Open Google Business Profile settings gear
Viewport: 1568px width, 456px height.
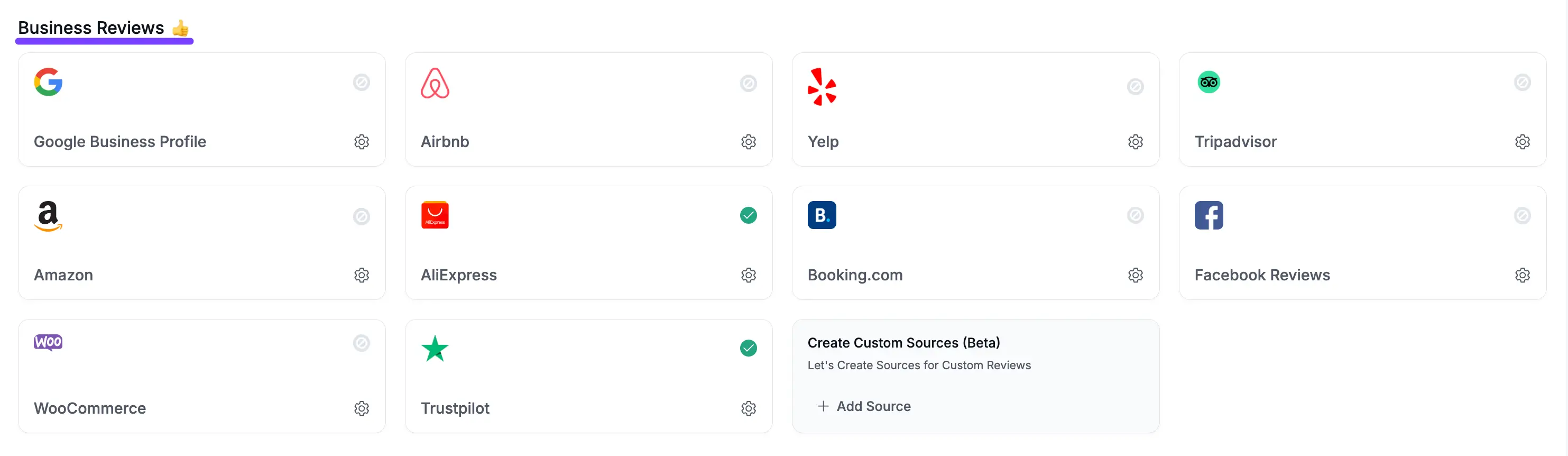click(x=362, y=142)
